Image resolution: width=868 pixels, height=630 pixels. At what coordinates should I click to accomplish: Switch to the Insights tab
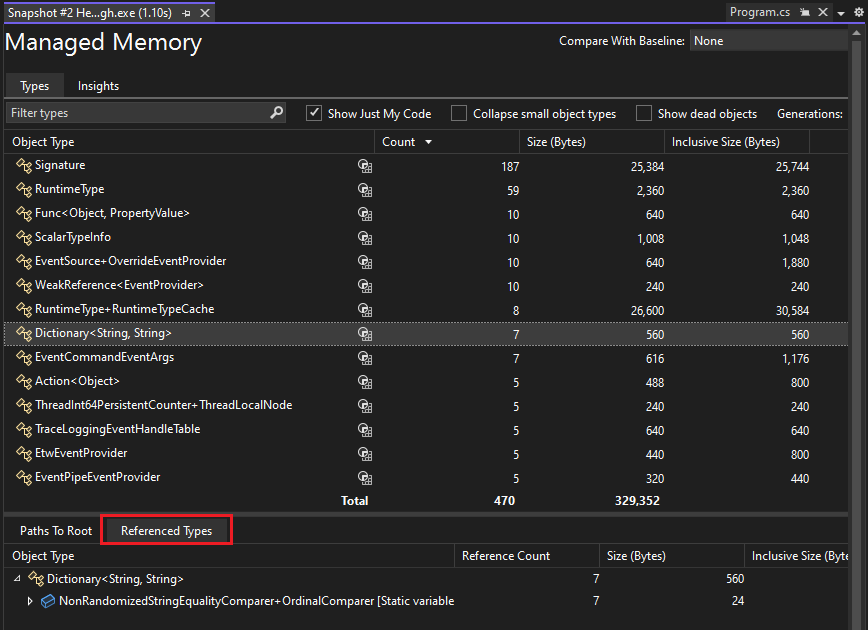97,86
